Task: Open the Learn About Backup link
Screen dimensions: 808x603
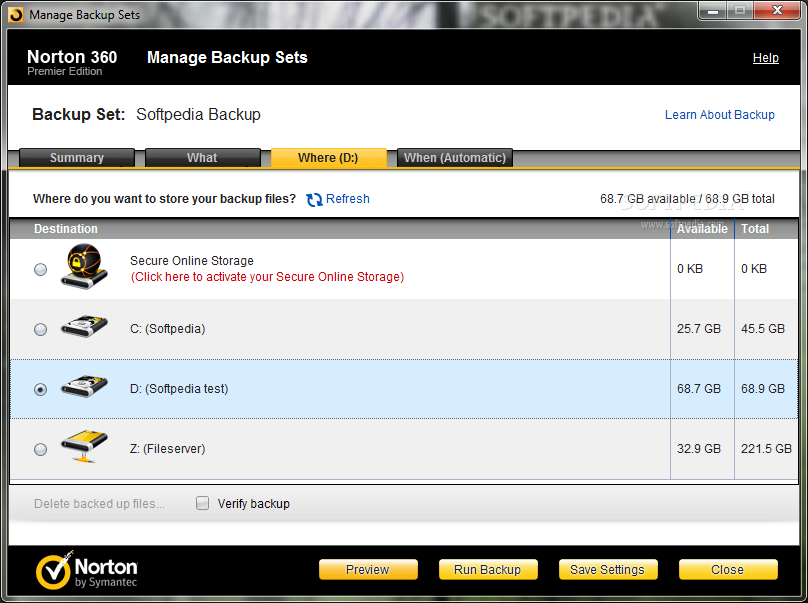Action: [719, 114]
